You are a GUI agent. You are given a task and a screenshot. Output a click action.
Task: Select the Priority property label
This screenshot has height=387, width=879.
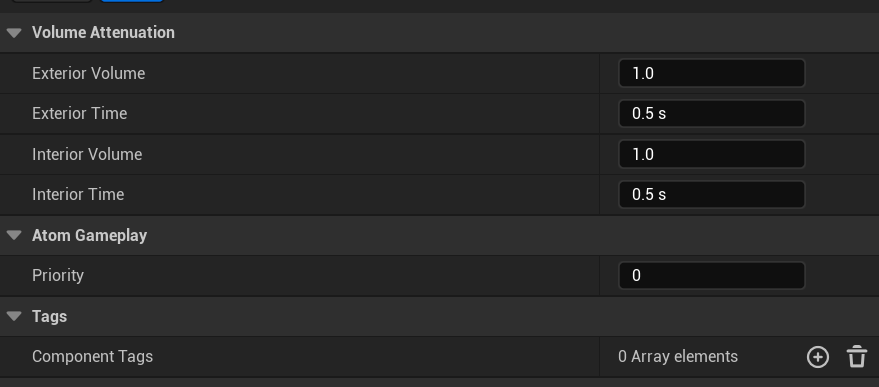point(58,275)
